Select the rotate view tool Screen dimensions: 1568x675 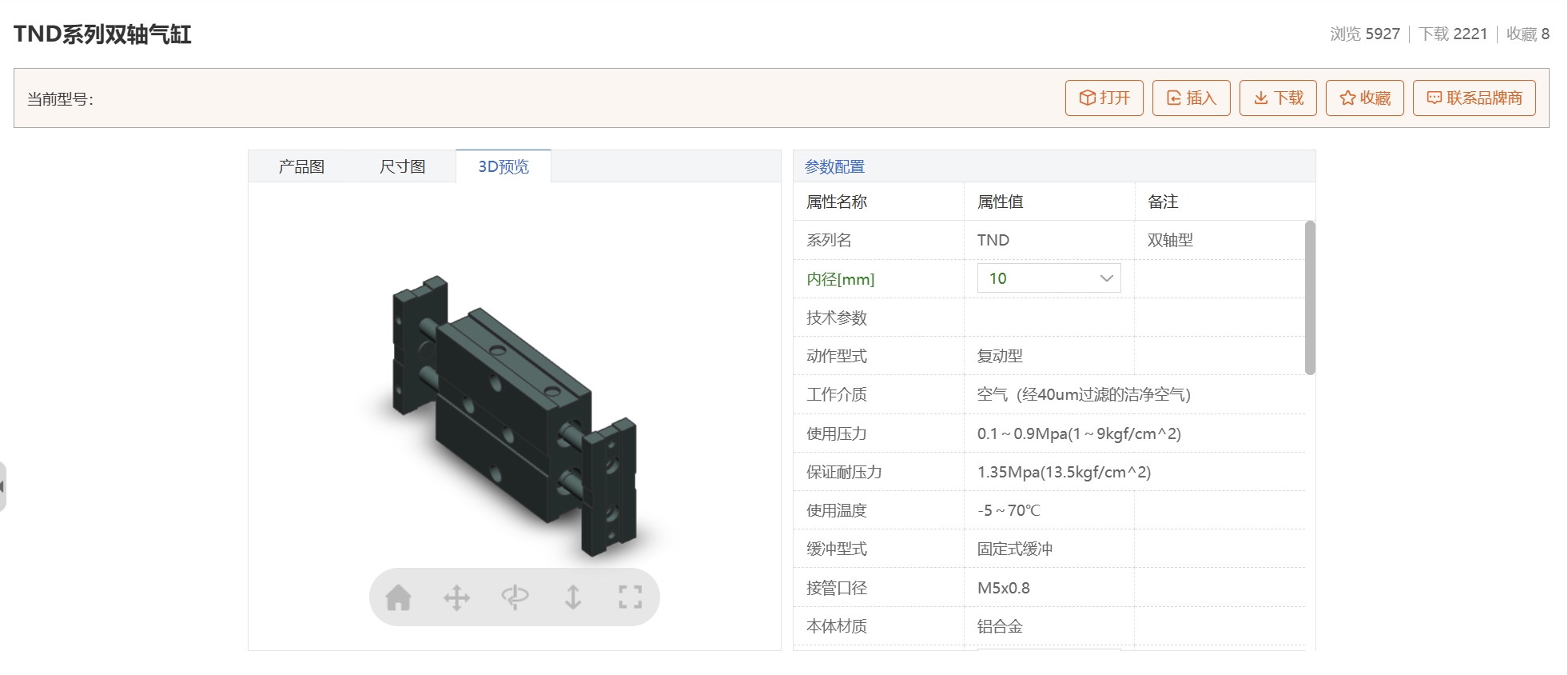[515, 597]
